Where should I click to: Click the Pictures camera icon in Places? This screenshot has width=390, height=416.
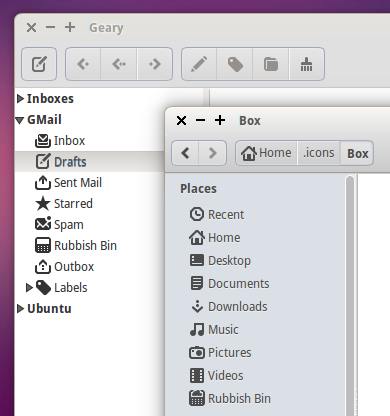click(x=197, y=352)
